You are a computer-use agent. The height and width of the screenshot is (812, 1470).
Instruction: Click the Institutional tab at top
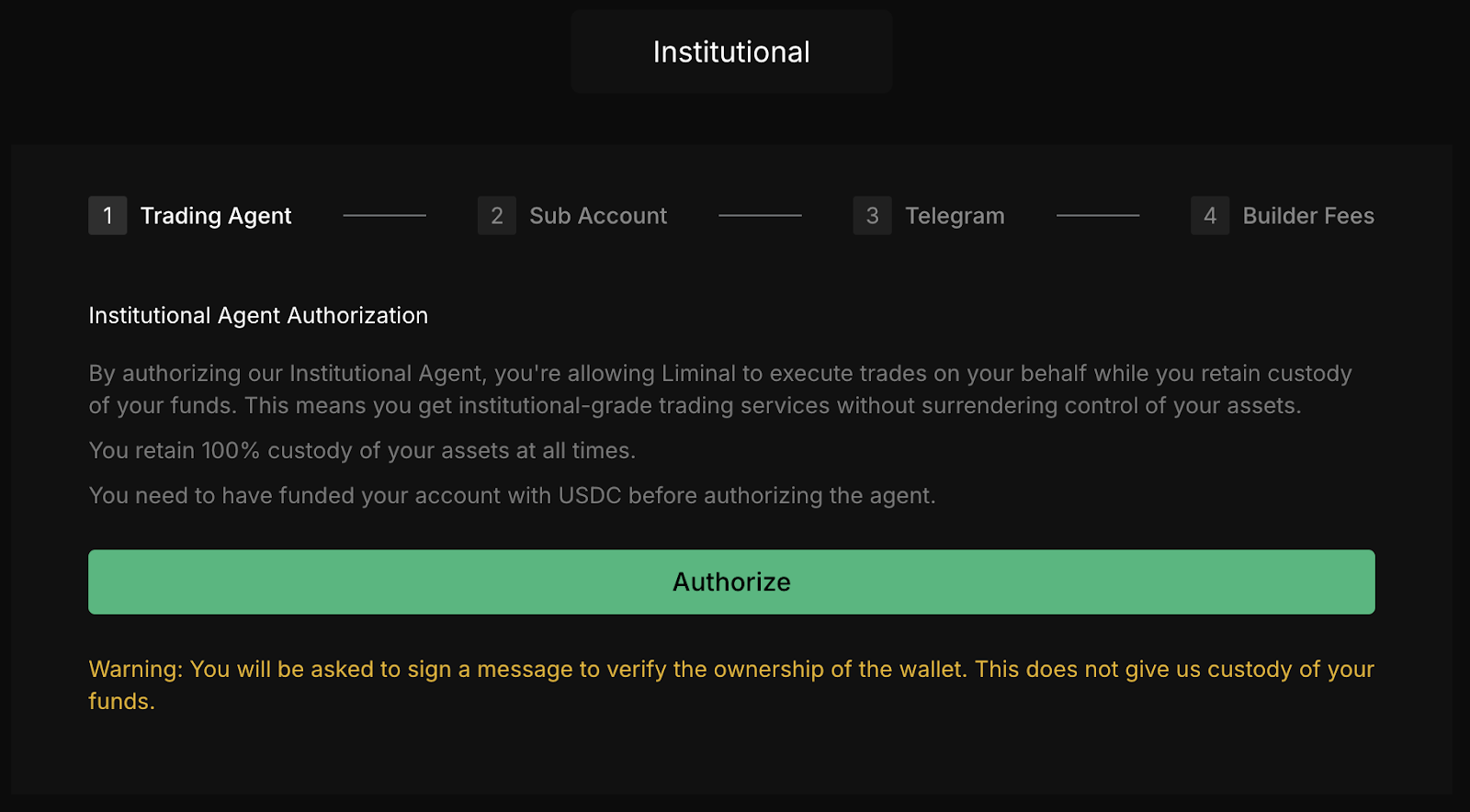click(731, 52)
